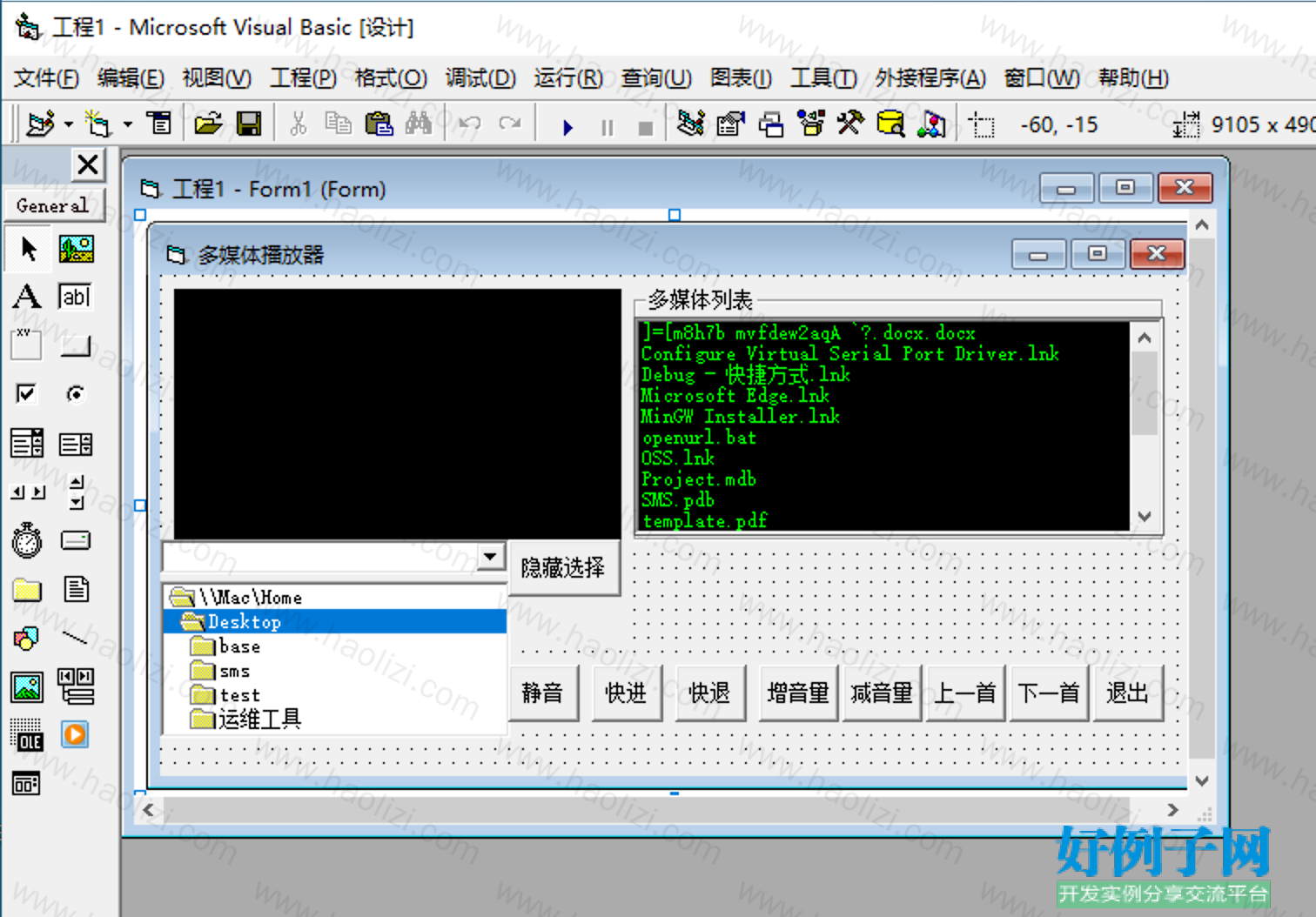Select the OptionButton control tool
Image resolution: width=1316 pixels, height=917 pixels.
(77, 395)
